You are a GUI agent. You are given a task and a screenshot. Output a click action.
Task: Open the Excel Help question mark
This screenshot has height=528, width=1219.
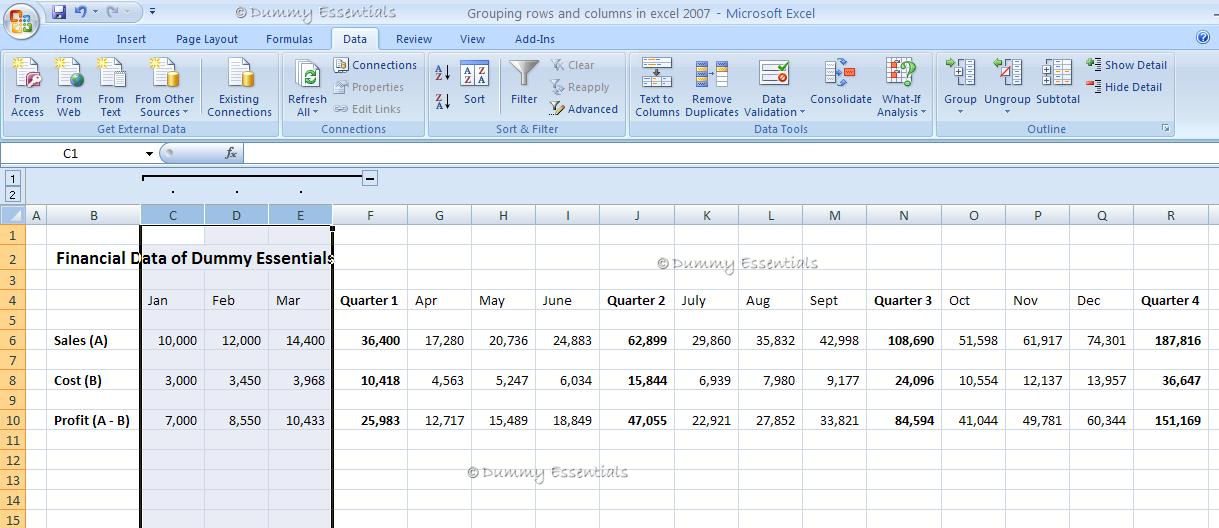click(1203, 38)
